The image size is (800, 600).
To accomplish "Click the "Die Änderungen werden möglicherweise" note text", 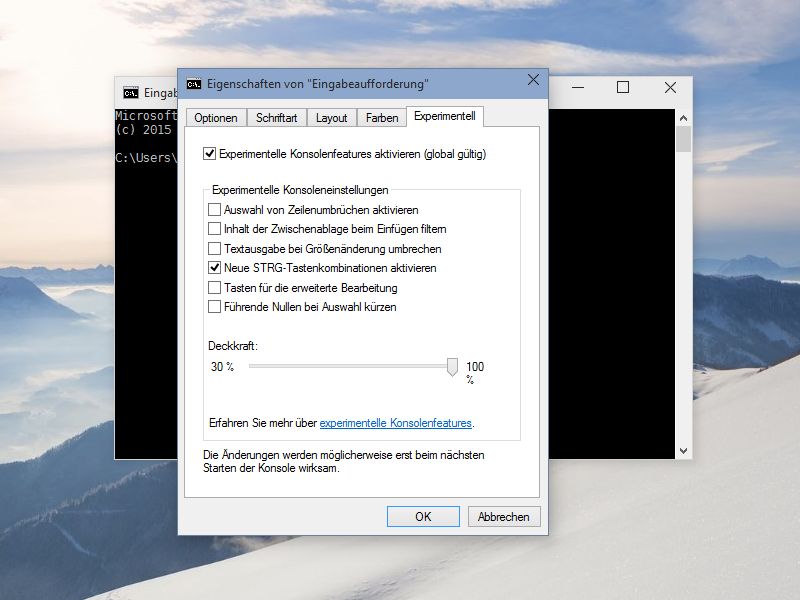I will click(343, 461).
